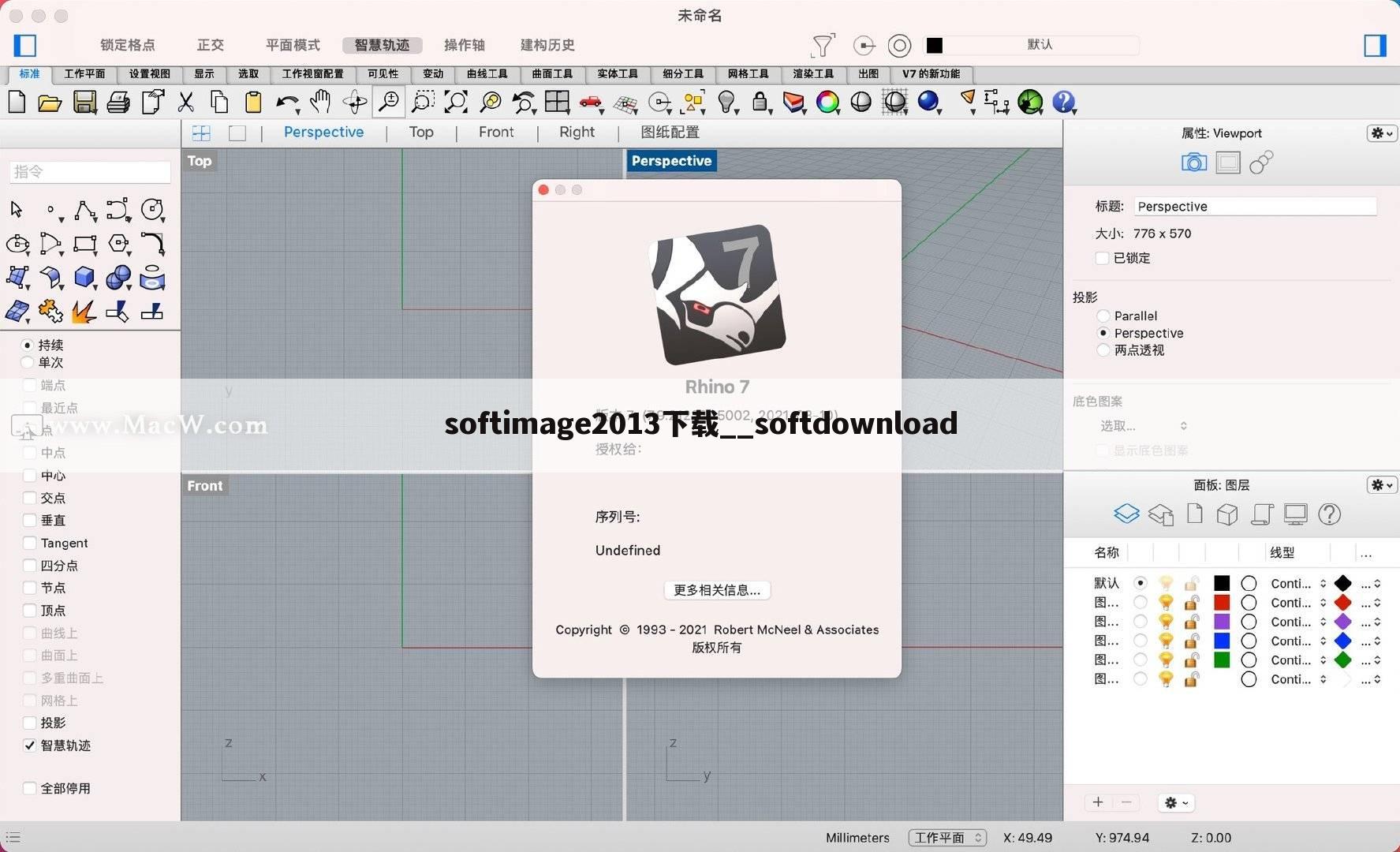
Task: Select the Boolean spheres tool
Action: pos(118,278)
